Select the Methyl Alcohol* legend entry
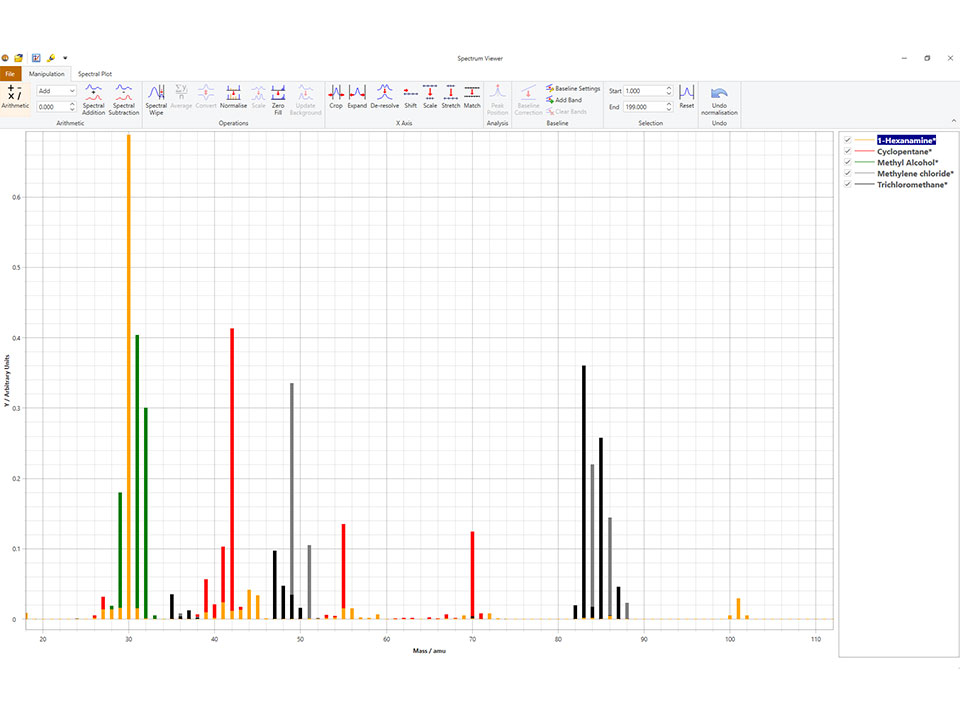 (x=907, y=162)
